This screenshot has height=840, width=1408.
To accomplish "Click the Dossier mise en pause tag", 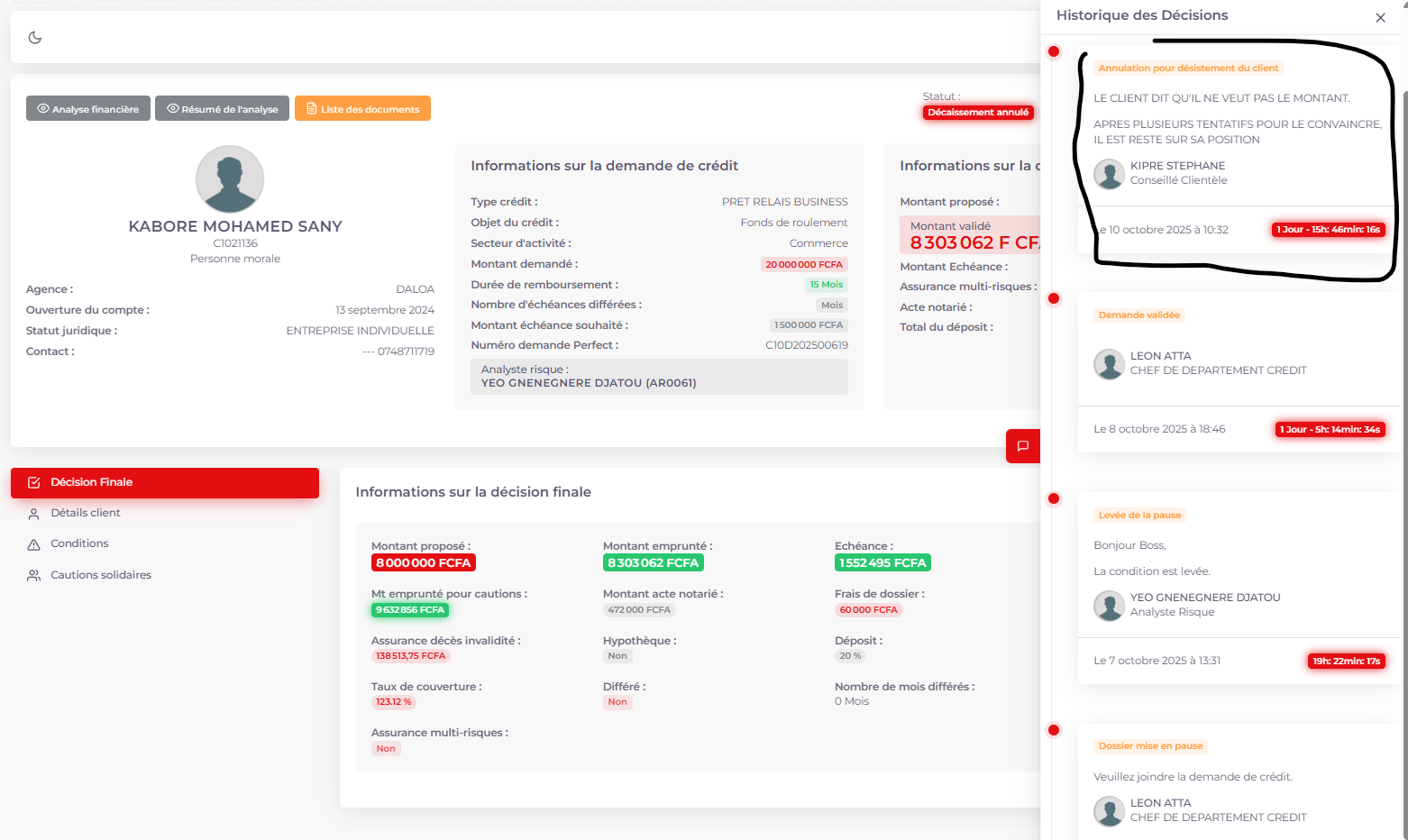I will (x=1150, y=746).
